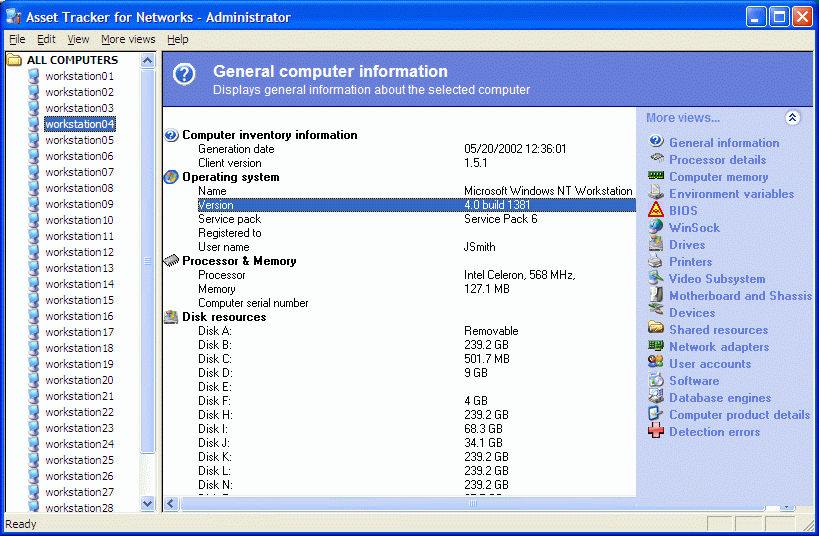Image resolution: width=819 pixels, height=536 pixels.
Task: Click the Printers icon in More views
Action: (656, 261)
